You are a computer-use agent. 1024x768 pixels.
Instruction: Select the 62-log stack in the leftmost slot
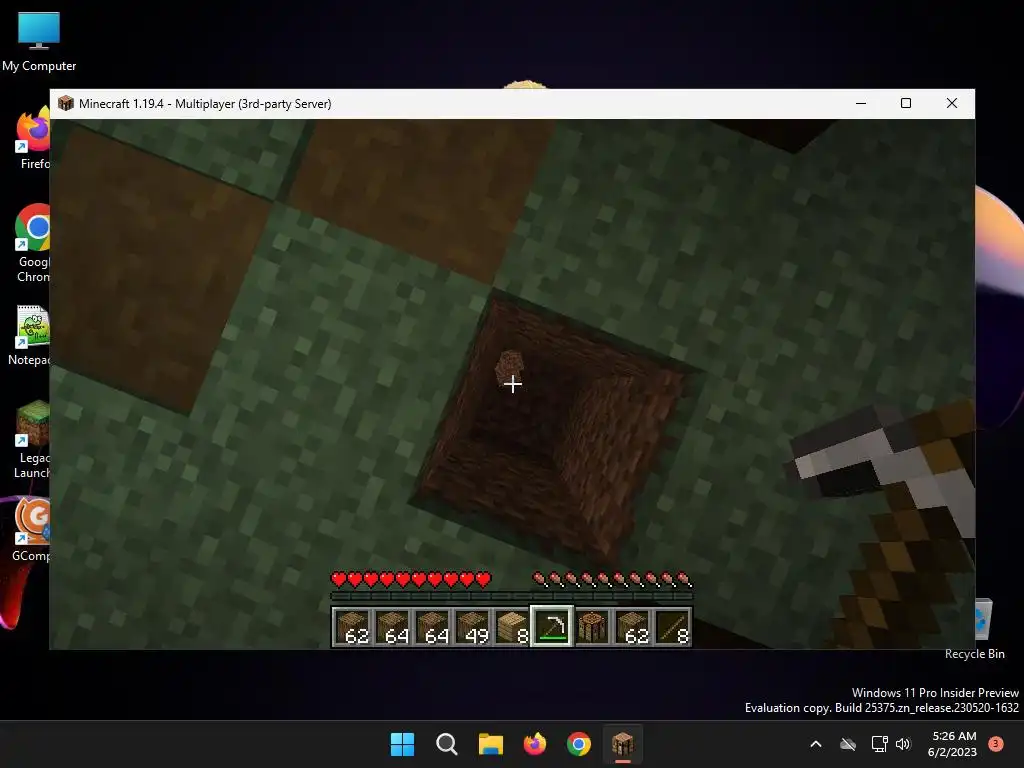pos(352,626)
